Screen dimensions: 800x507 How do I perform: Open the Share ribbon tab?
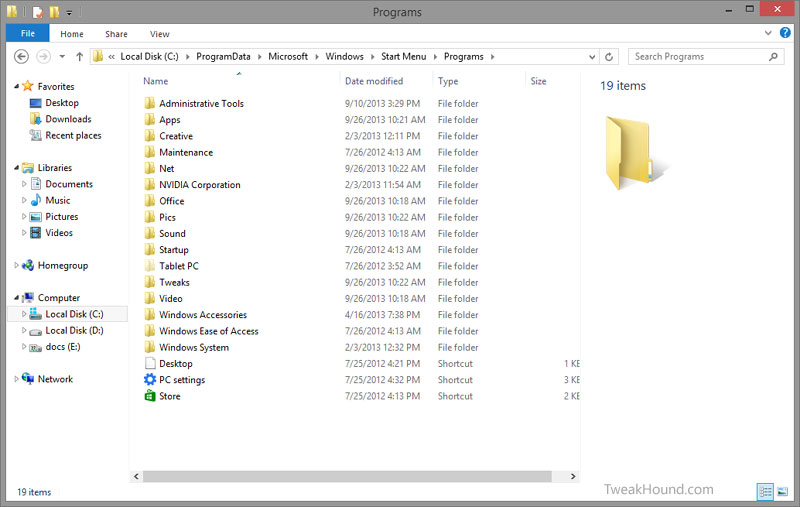pyautogui.click(x=116, y=34)
